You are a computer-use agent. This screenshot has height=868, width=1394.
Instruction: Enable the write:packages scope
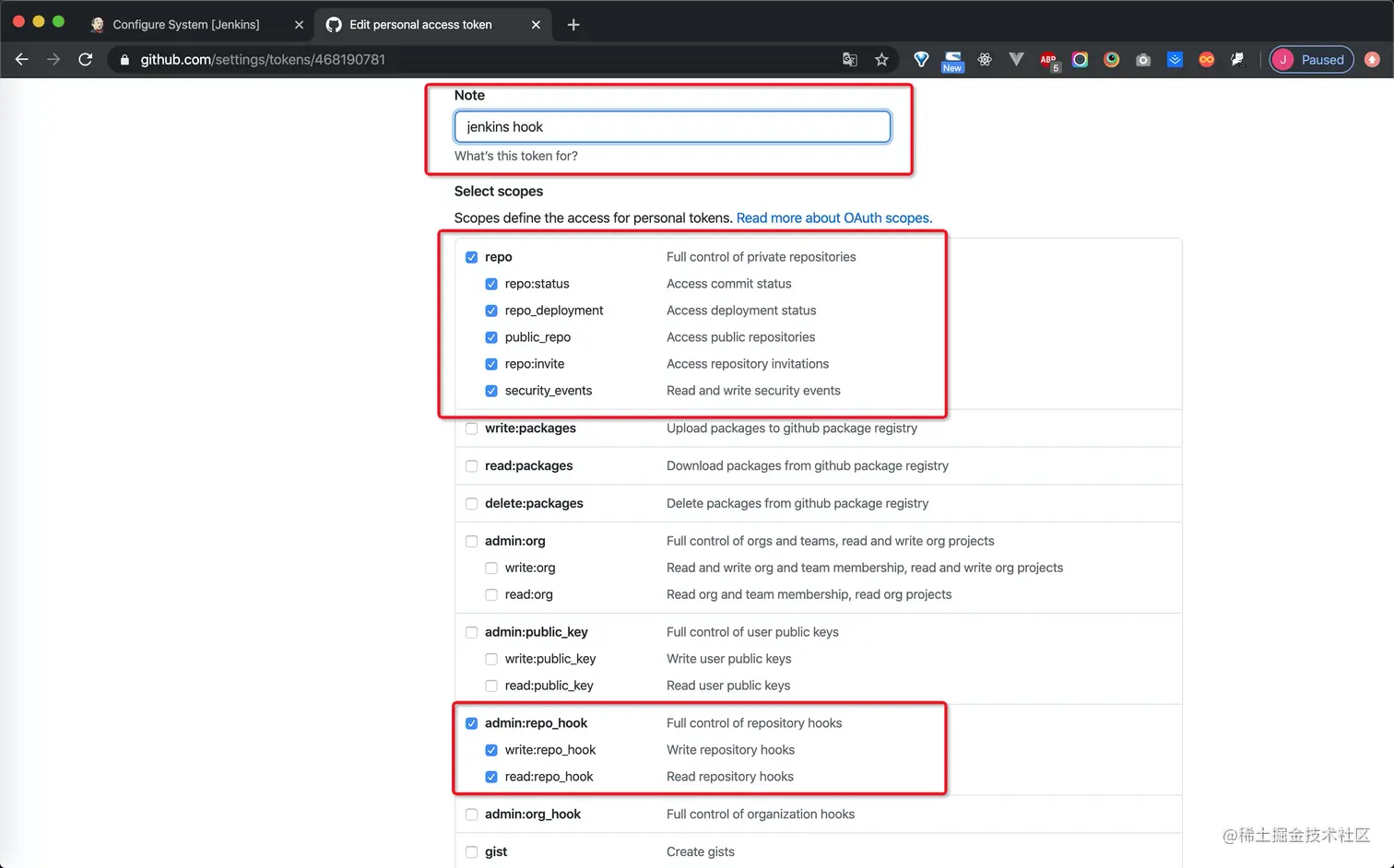tap(471, 428)
